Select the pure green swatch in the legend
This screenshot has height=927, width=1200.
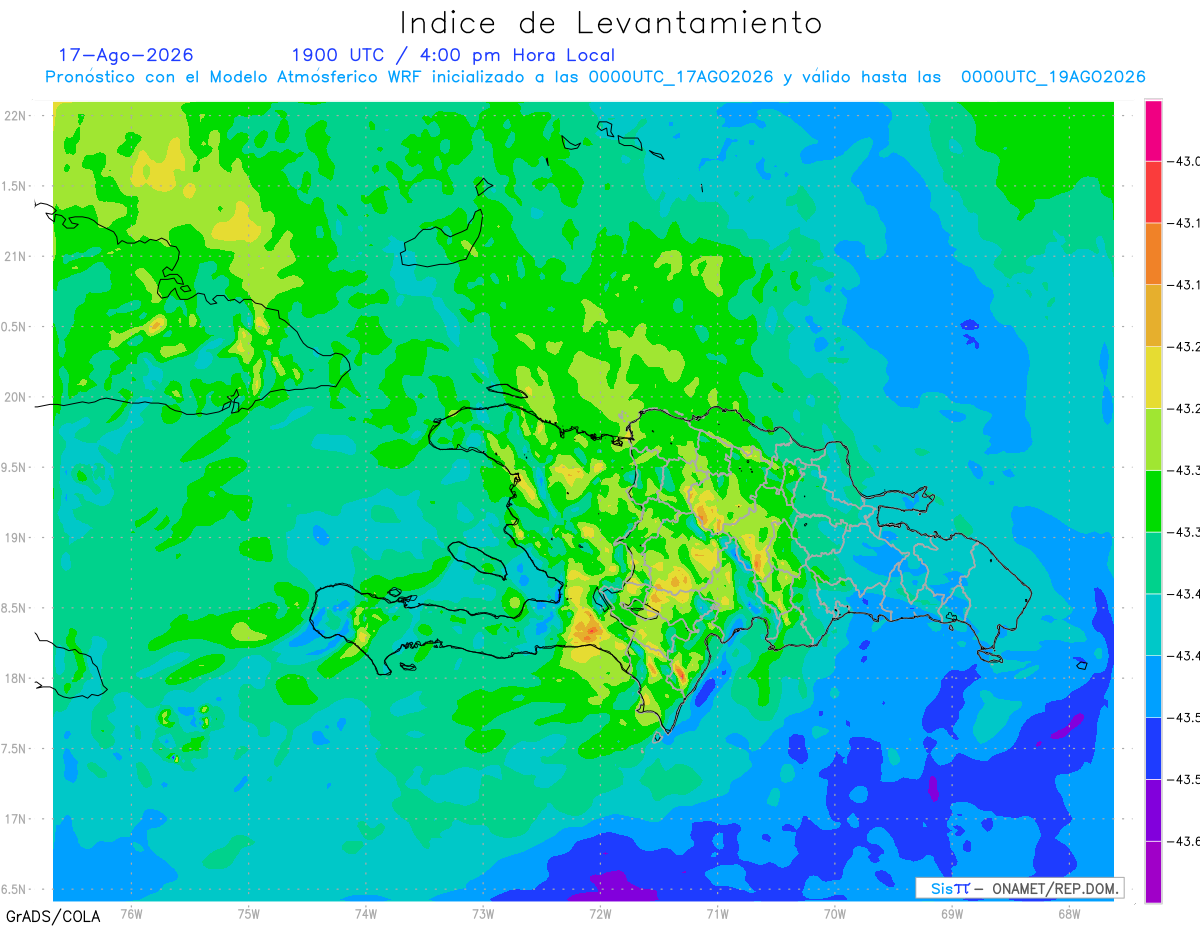pyautogui.click(x=1153, y=500)
